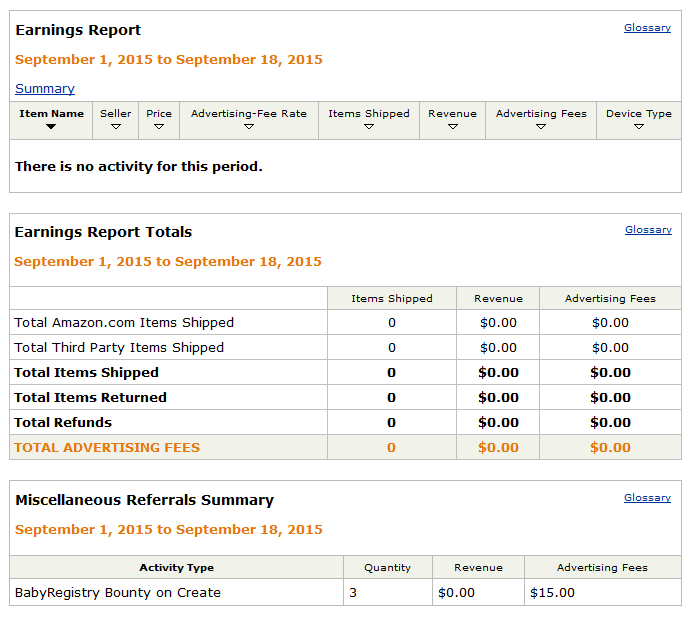This screenshot has width=692, height=621.
Task: Click Revenue sort arrow in Earnings Report header
Action: [453, 127]
